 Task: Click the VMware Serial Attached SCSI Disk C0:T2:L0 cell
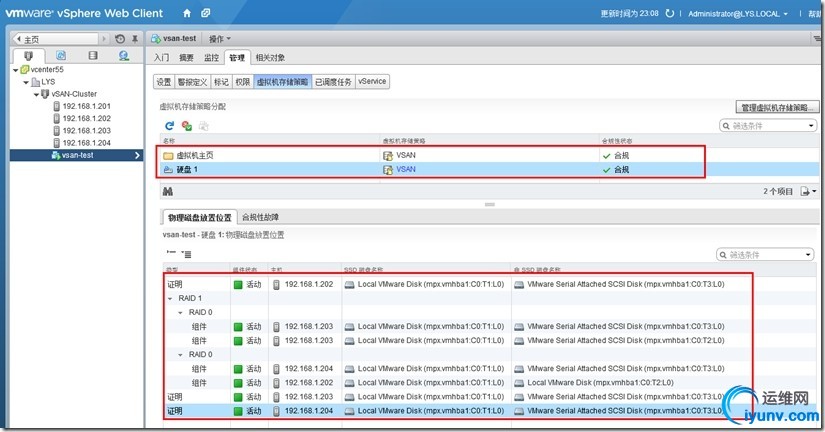click(x=626, y=340)
